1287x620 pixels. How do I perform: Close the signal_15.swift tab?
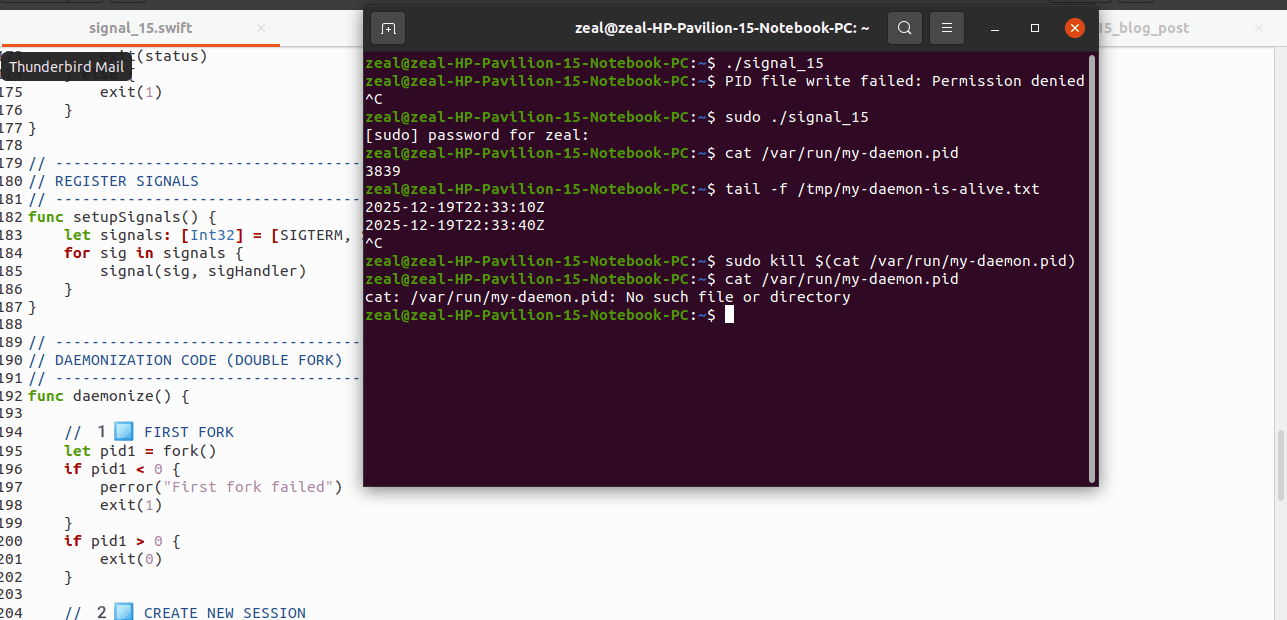(262, 28)
